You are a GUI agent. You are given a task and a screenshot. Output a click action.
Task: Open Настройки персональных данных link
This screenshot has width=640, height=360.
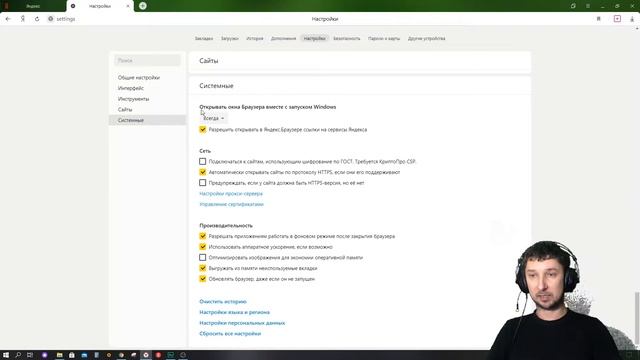(x=242, y=322)
